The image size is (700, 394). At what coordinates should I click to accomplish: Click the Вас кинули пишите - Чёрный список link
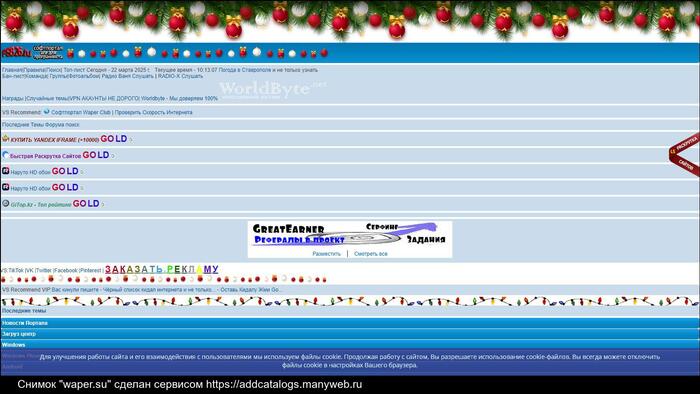coord(133,290)
